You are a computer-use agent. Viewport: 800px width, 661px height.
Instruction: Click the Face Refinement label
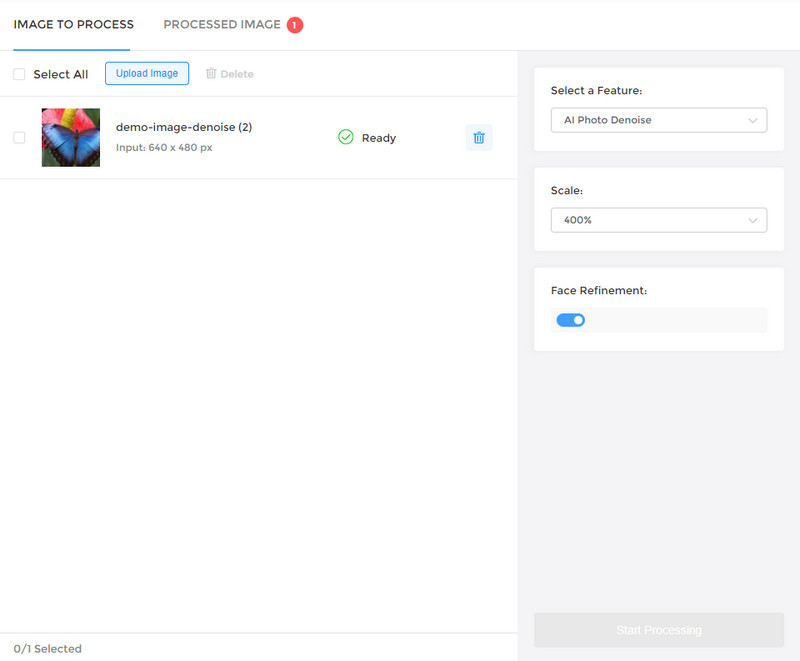[x=599, y=291]
